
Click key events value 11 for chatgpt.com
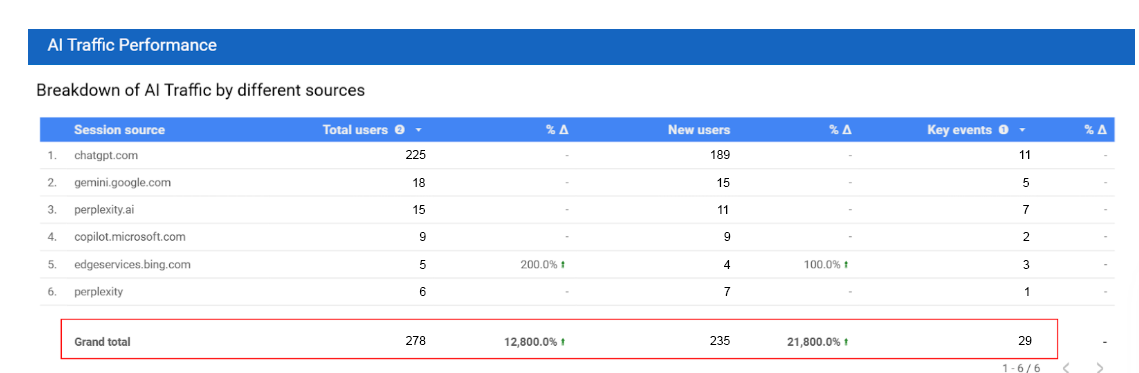1025,155
